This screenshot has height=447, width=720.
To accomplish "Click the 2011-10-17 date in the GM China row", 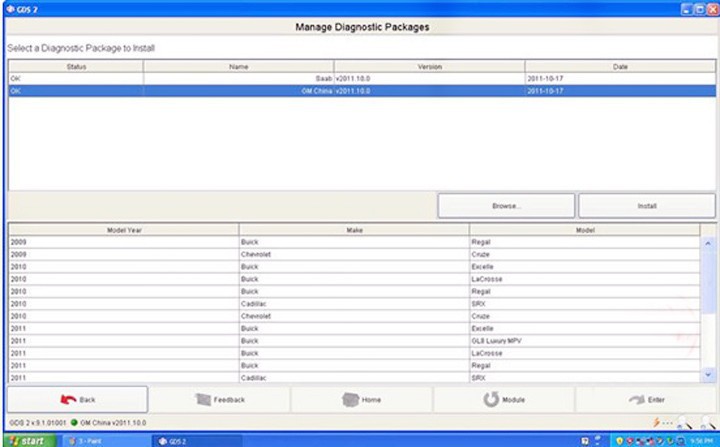I will click(x=620, y=91).
